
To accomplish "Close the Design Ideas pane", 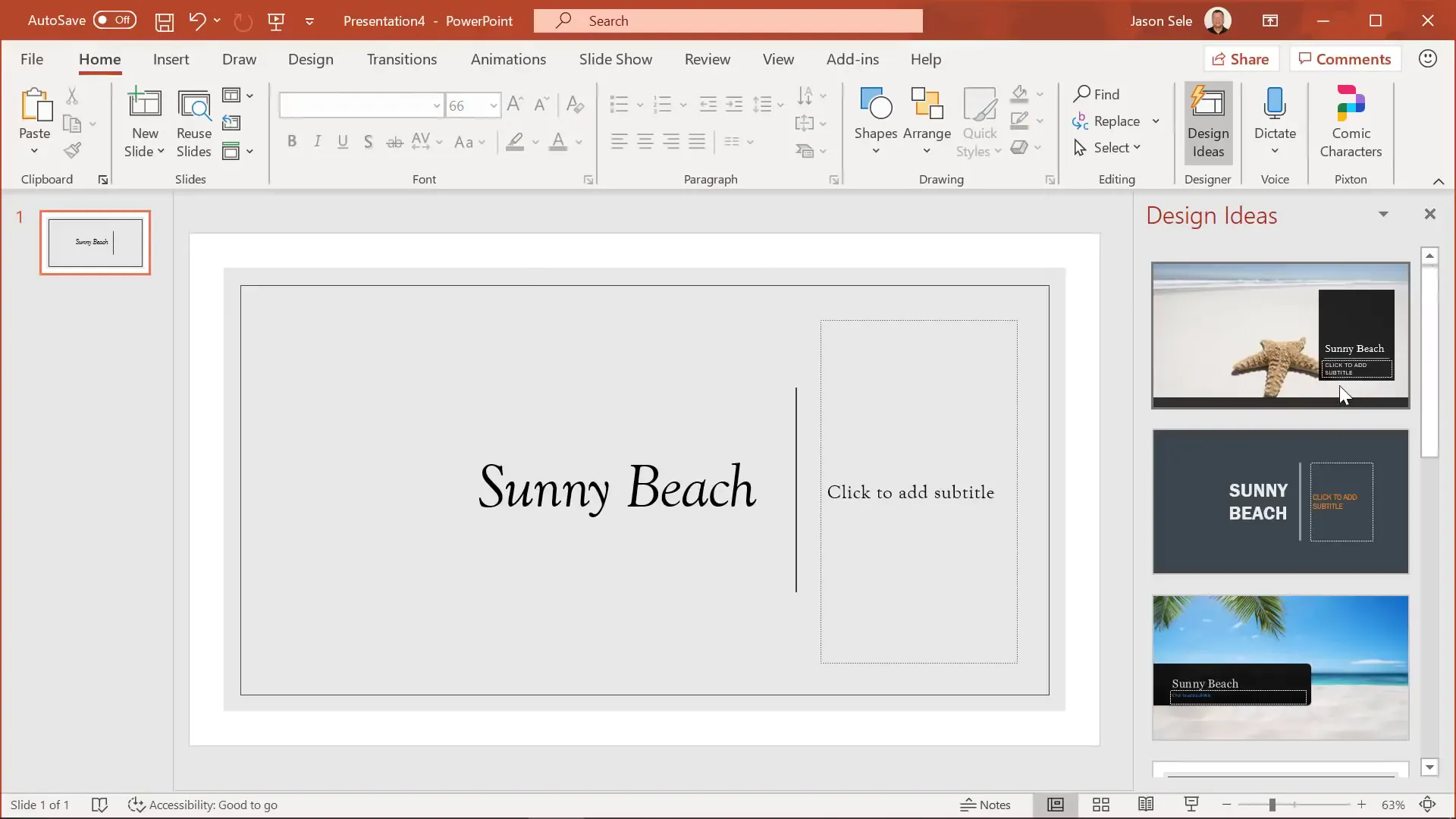I will pyautogui.click(x=1430, y=215).
